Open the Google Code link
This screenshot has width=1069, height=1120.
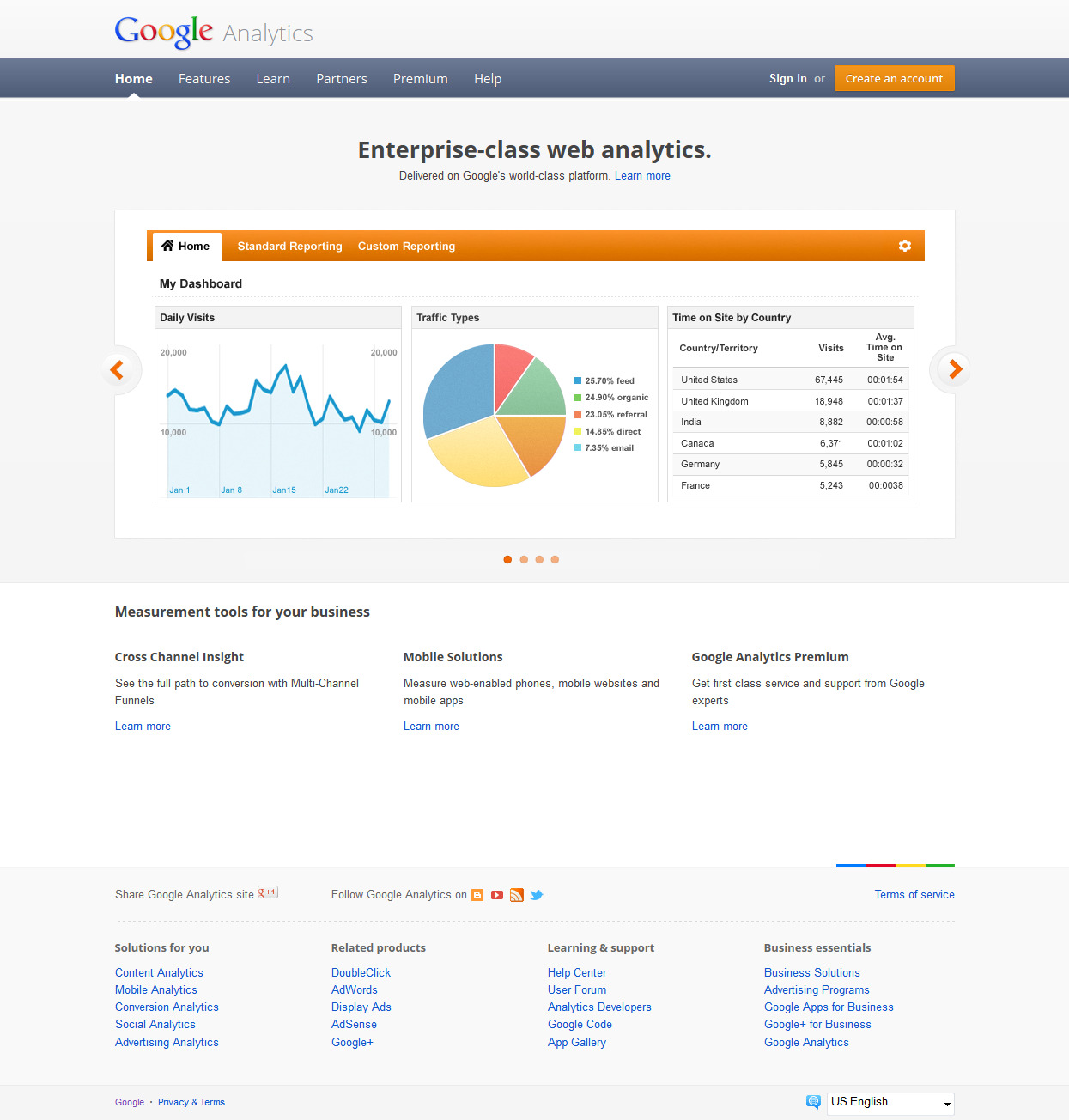click(x=580, y=1025)
